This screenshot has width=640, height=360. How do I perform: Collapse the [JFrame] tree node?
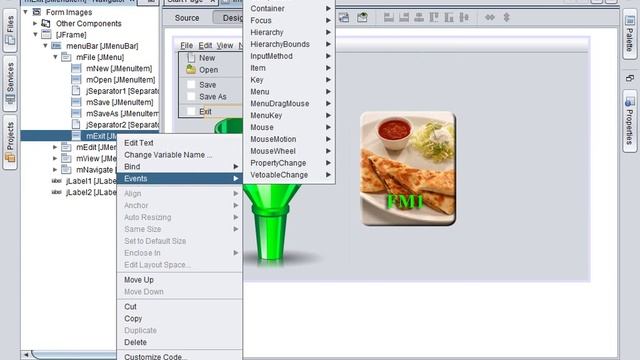point(36,34)
